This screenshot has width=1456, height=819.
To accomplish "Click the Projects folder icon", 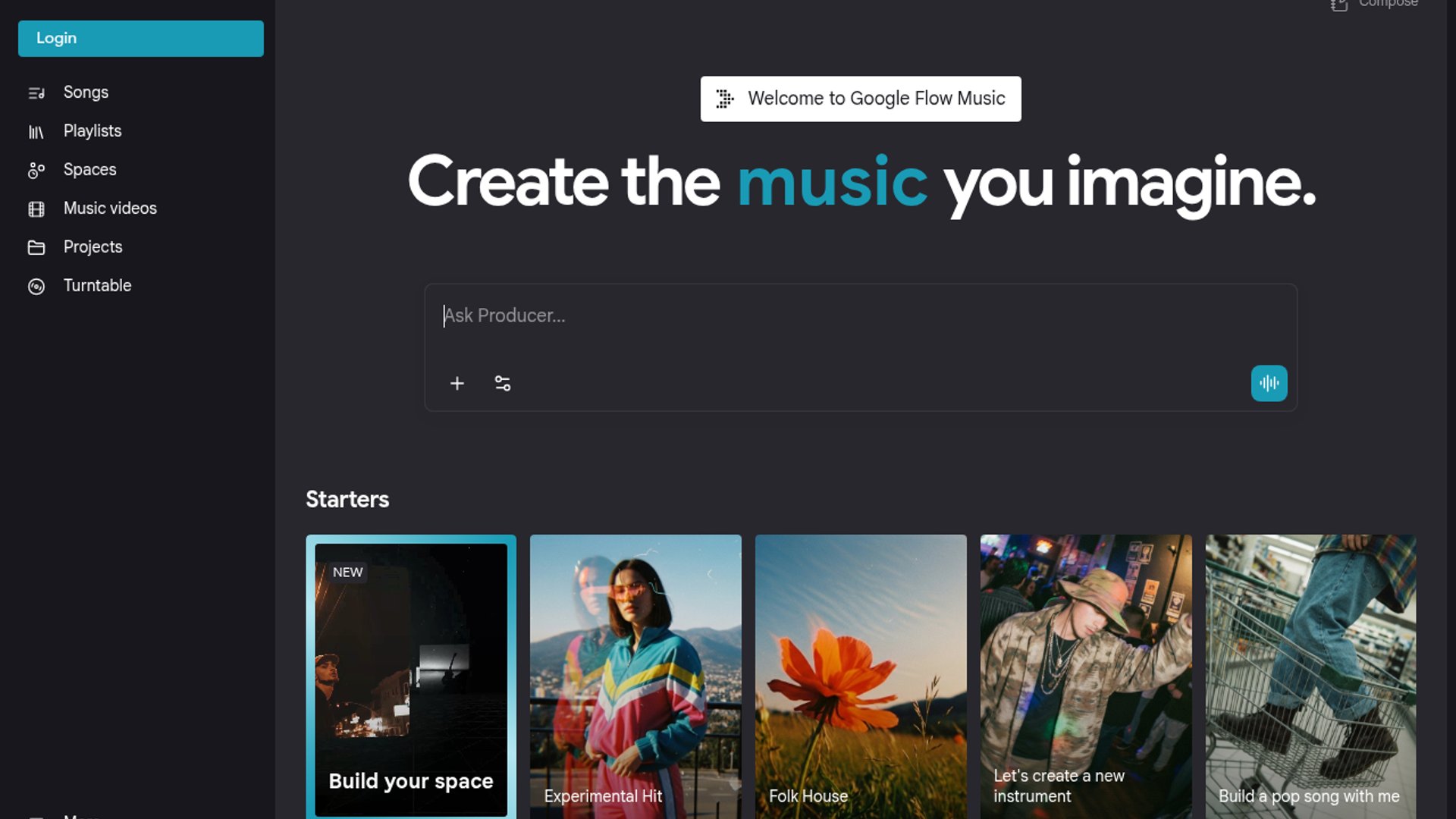I will click(x=36, y=248).
